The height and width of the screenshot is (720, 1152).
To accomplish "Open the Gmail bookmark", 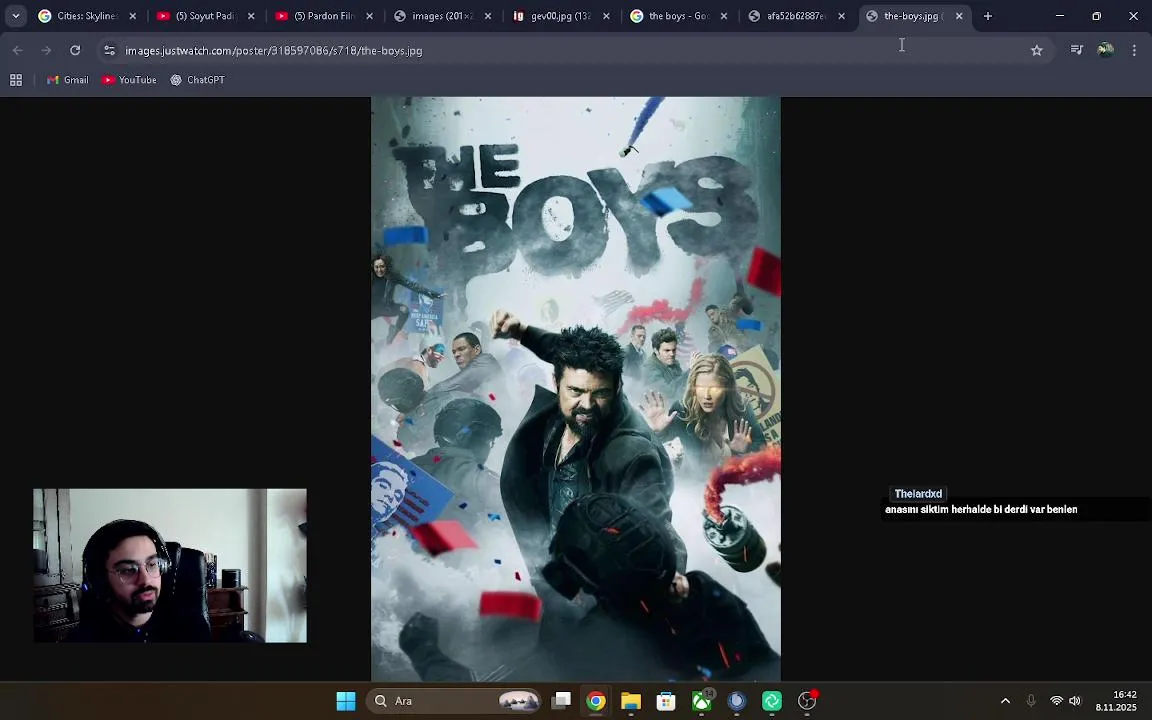I will [67, 79].
